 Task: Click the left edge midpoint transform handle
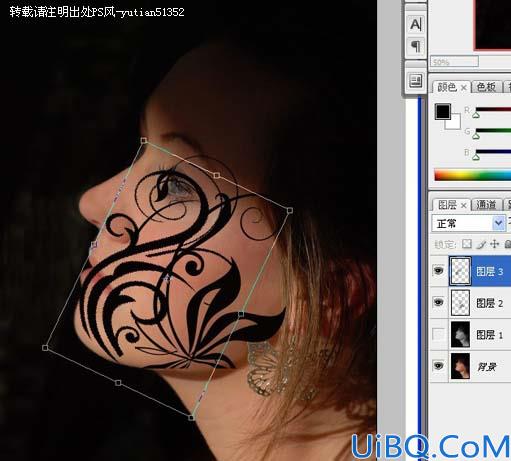[x=94, y=244]
